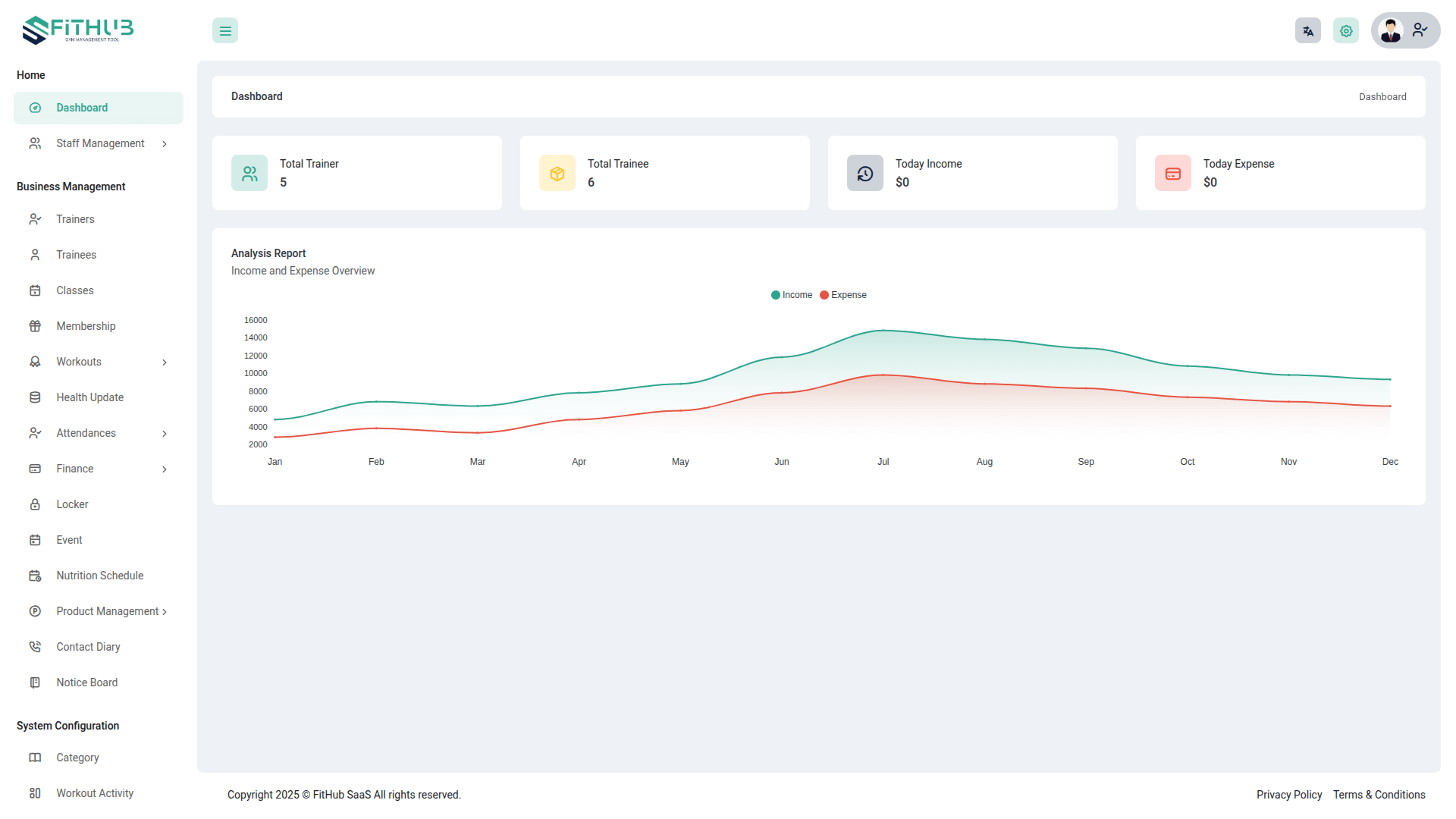Toggle sidebar with hamburger menu button
Screen dimensions: 1456x819
pos(225,31)
